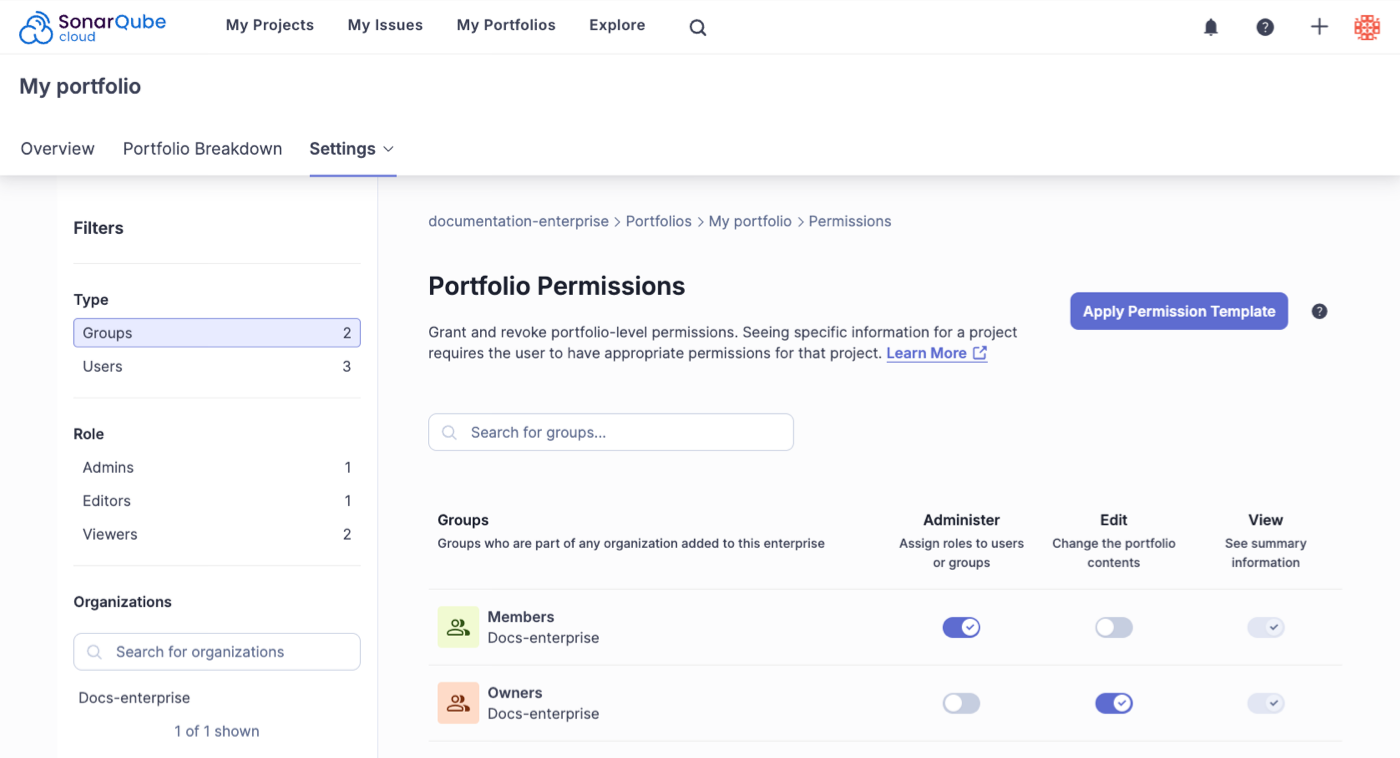Click the magnifier in Search for groups field

(x=450, y=432)
